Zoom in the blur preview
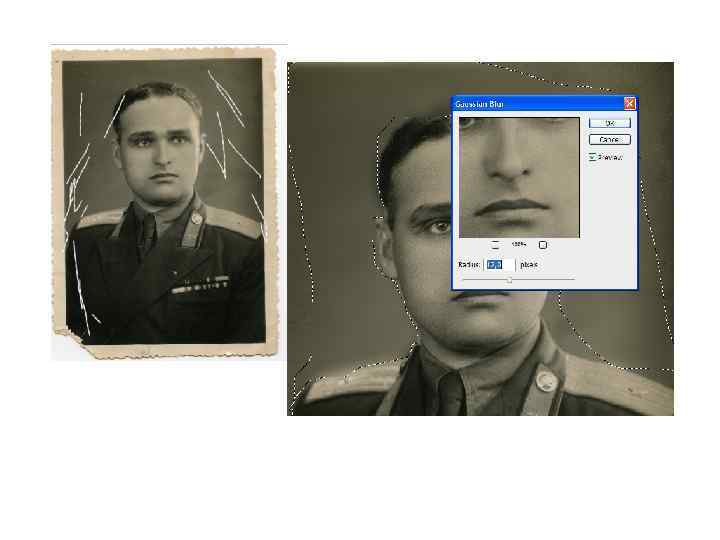 [543, 245]
